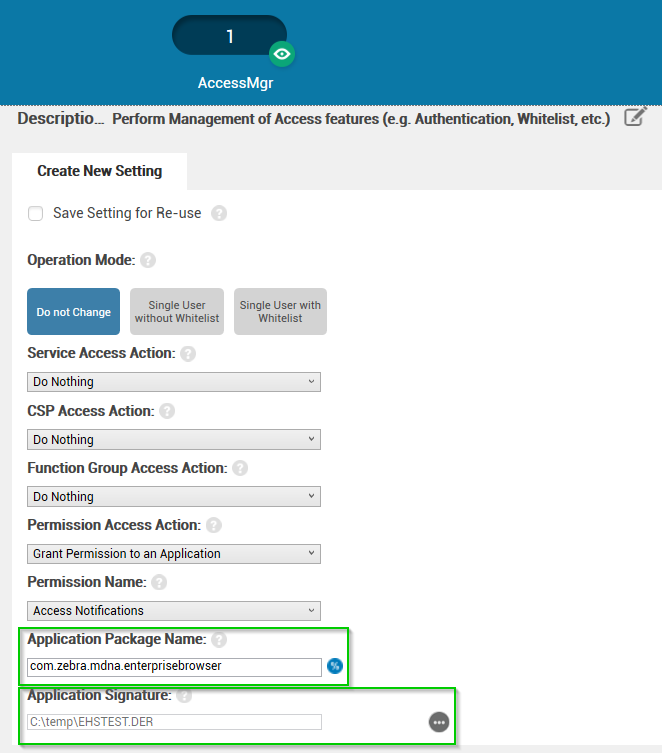662x753 pixels.
Task: Choose Single User without Whitelist mode
Action: [x=177, y=312]
